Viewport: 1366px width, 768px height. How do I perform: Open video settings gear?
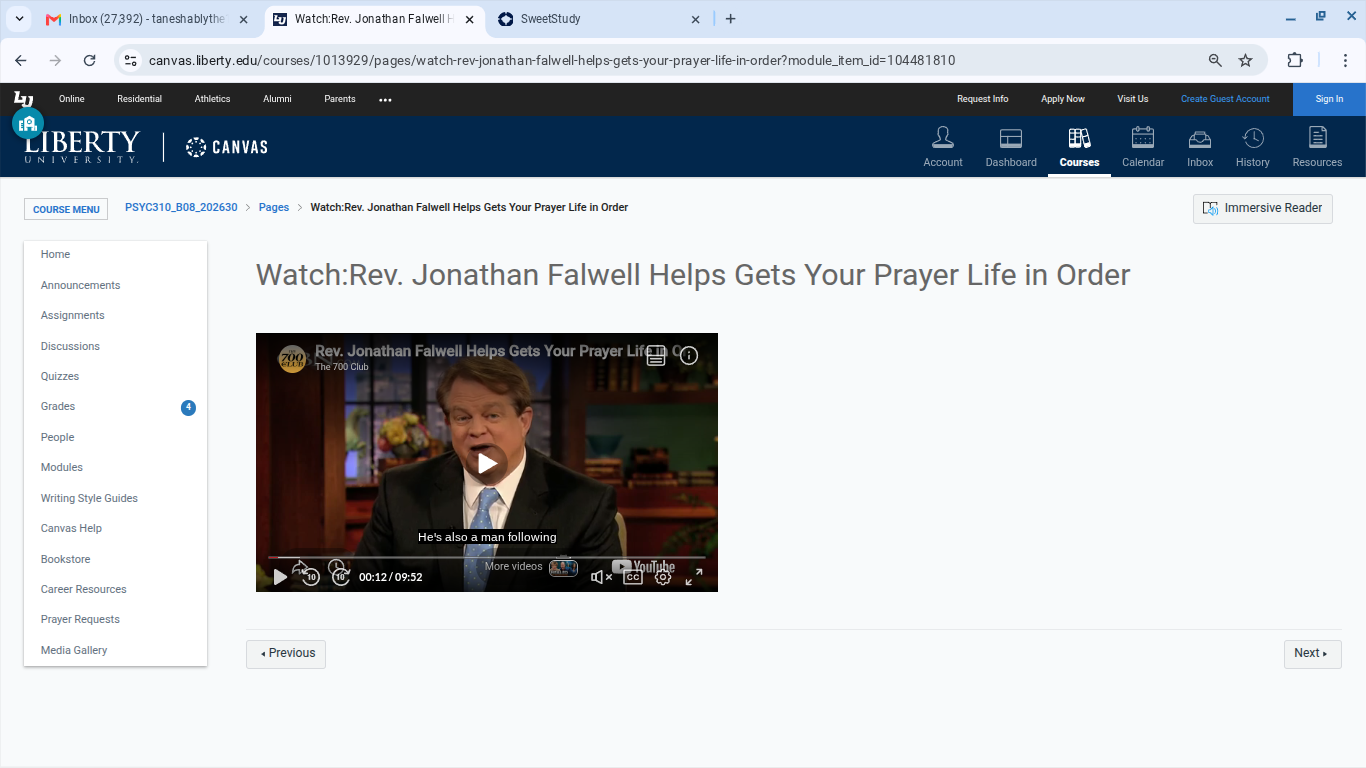tap(663, 577)
